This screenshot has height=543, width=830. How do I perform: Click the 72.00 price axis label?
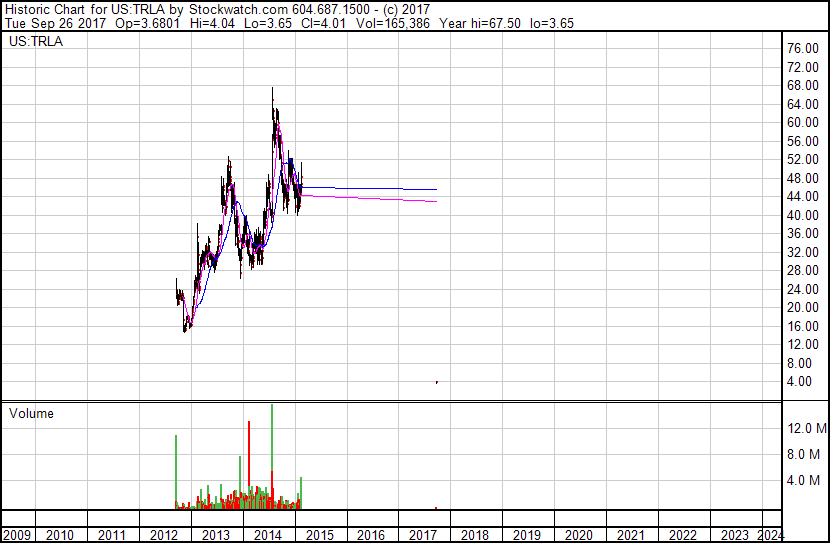click(802, 67)
